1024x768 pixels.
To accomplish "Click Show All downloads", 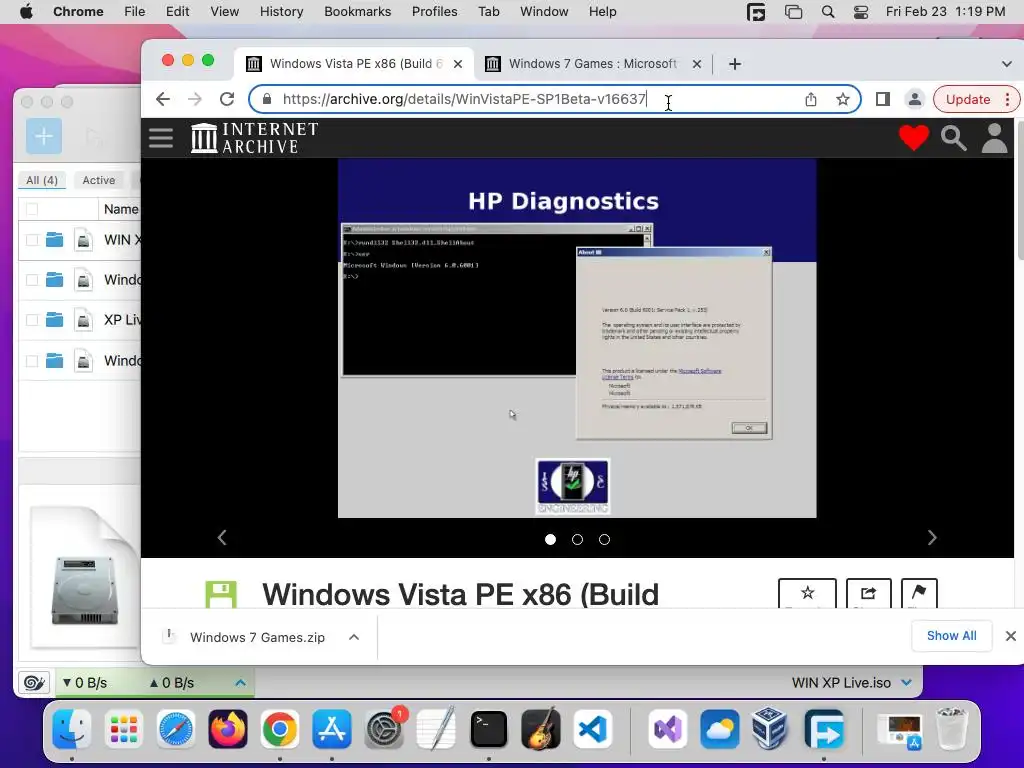I will pos(952,636).
